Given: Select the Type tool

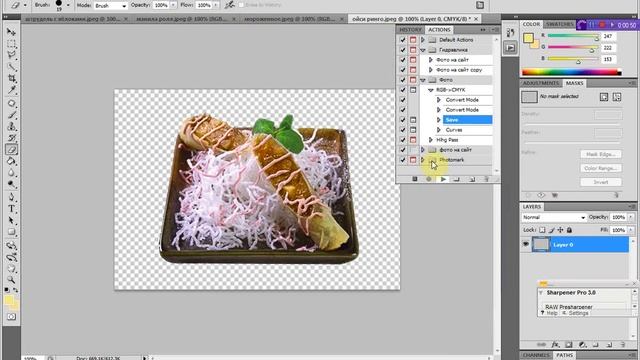Looking at the screenshot, I should tap(11, 209).
